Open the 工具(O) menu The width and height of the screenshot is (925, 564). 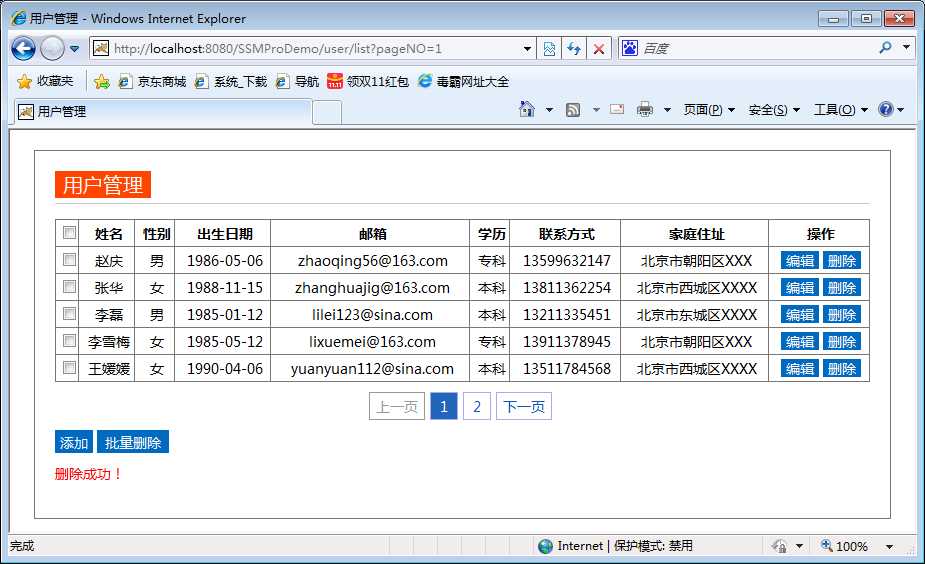(841, 110)
